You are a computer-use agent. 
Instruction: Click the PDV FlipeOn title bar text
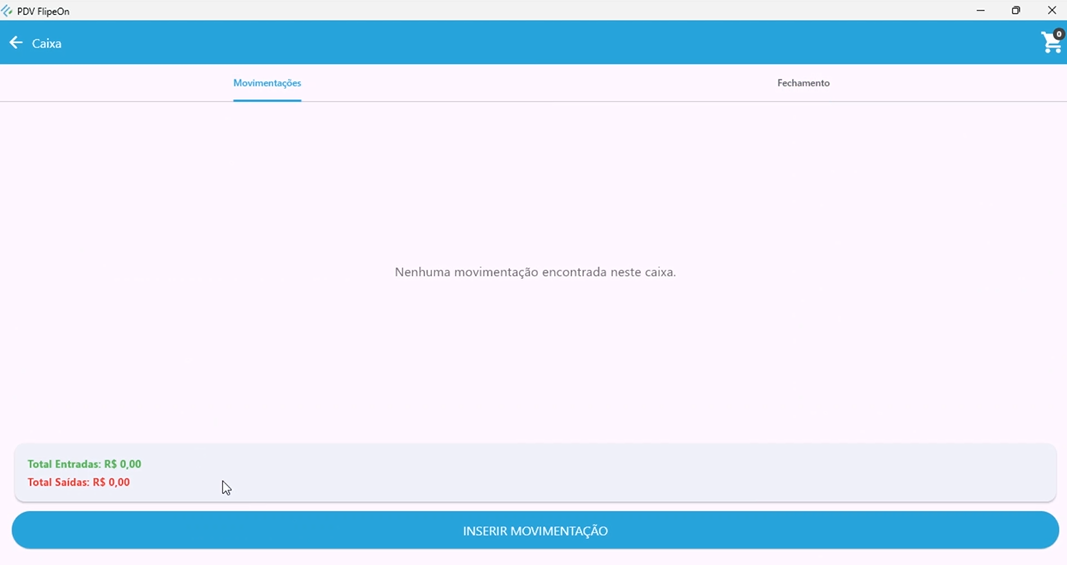pos(44,11)
